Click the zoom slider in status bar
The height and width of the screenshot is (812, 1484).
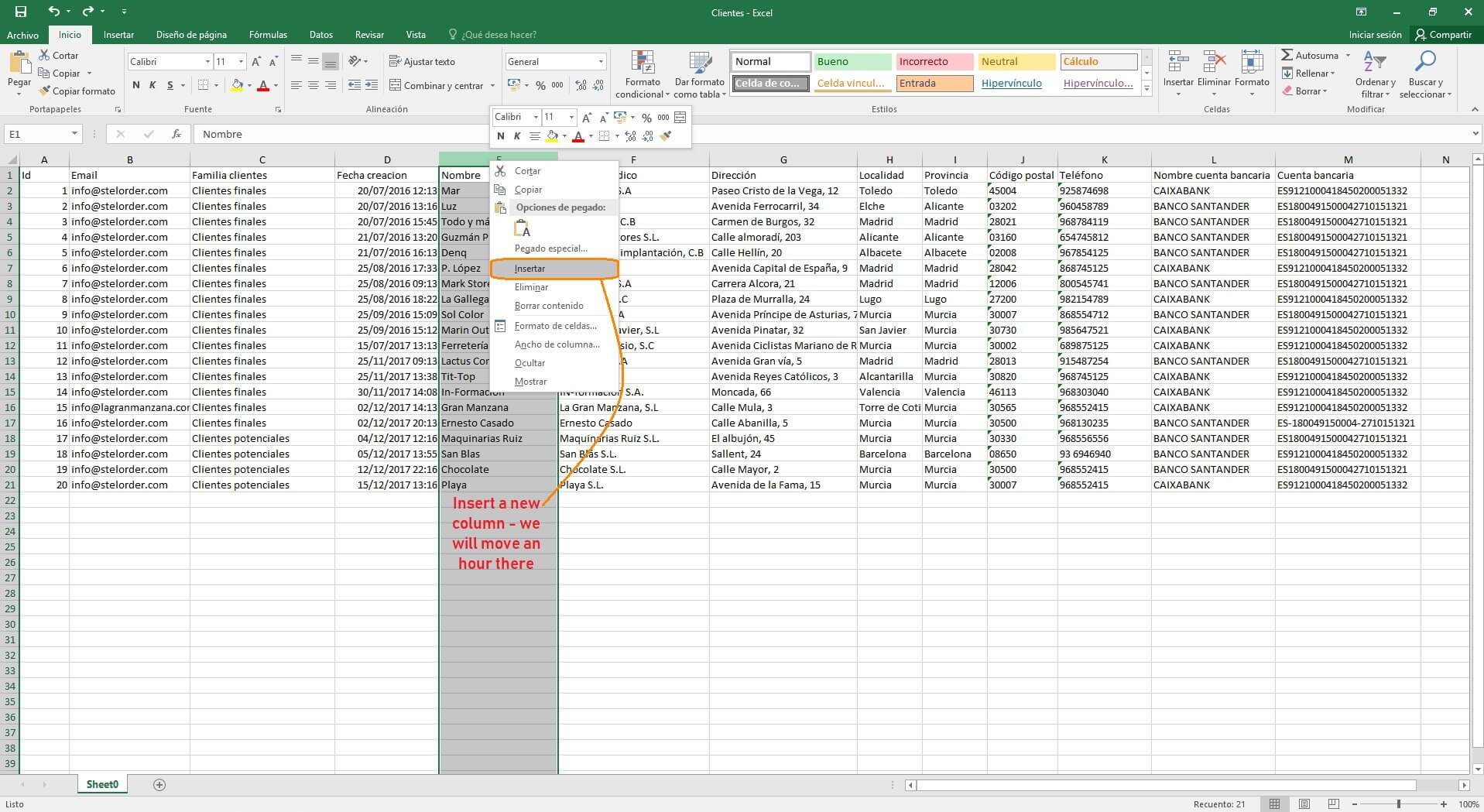pyautogui.click(x=1398, y=804)
